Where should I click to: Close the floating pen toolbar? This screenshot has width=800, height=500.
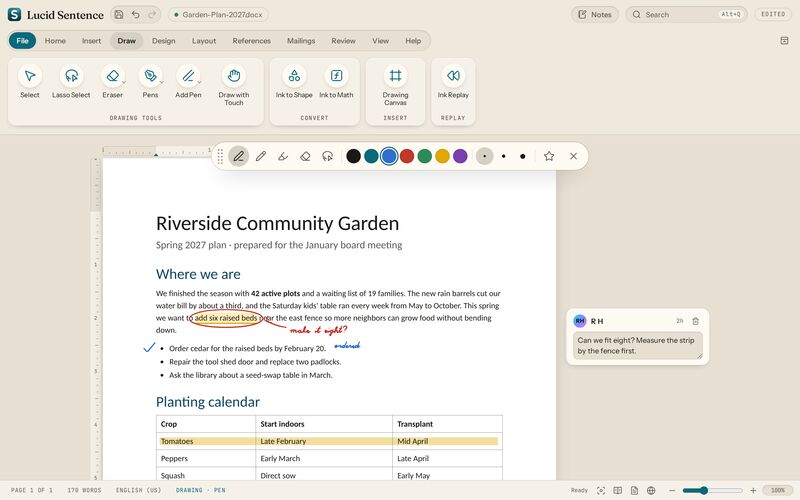(x=573, y=156)
